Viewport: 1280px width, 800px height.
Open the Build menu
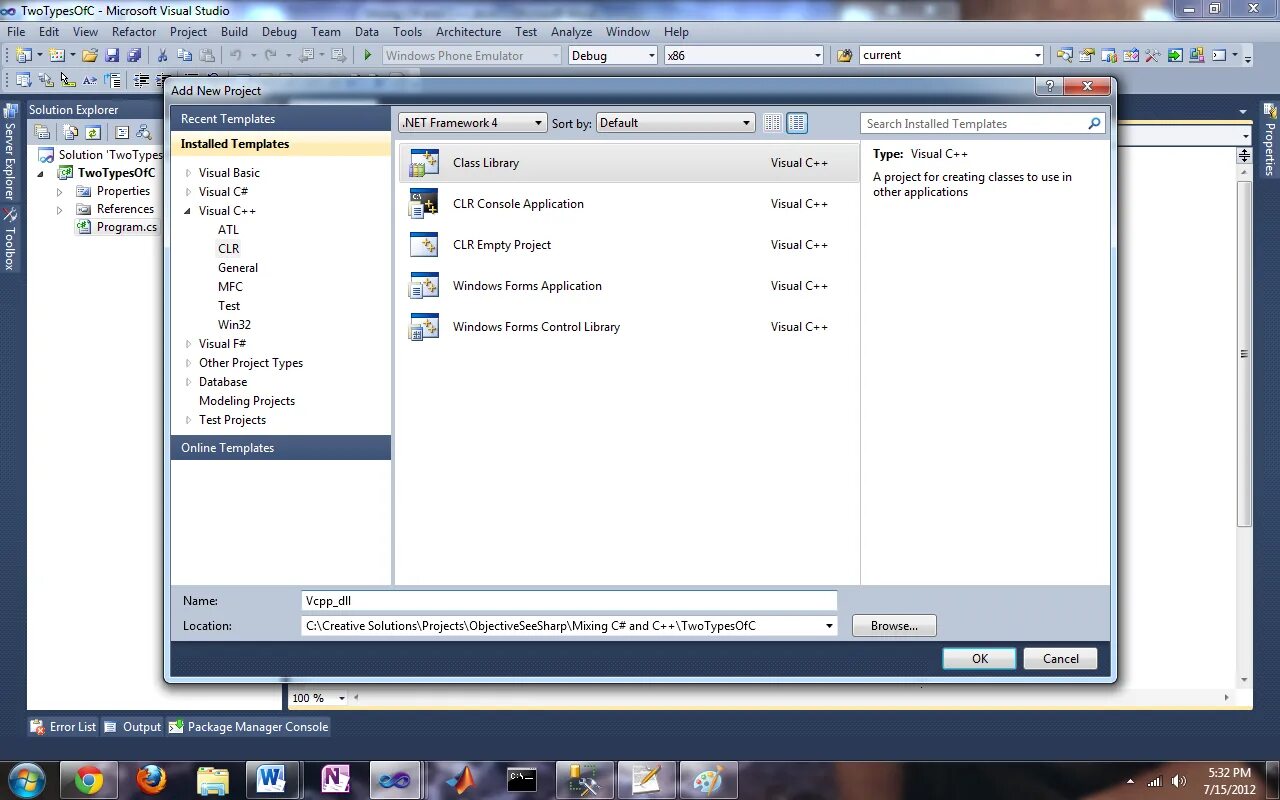pos(234,32)
